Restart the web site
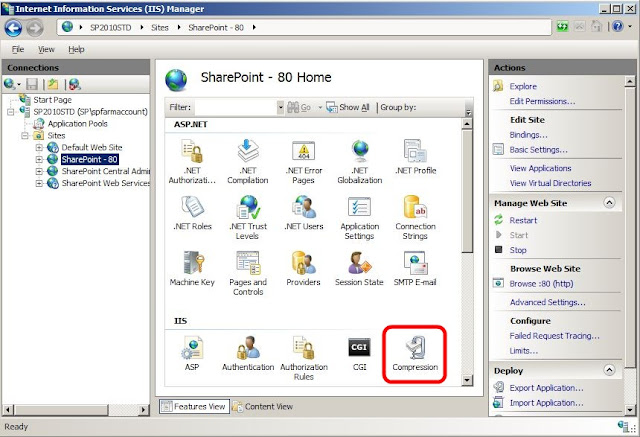This screenshot has height=437, width=640. pos(523,220)
